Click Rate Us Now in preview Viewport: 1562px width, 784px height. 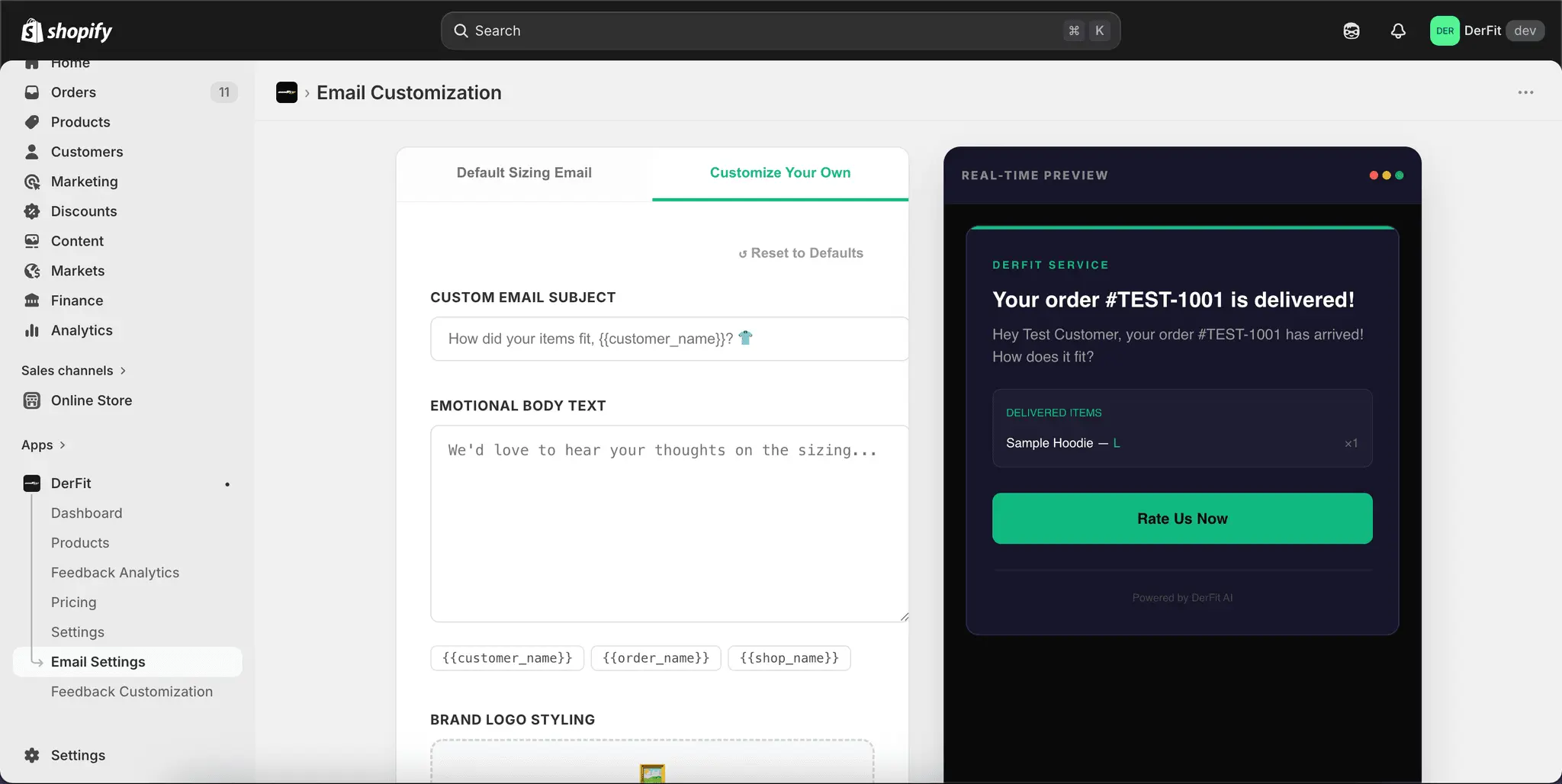click(x=1182, y=519)
